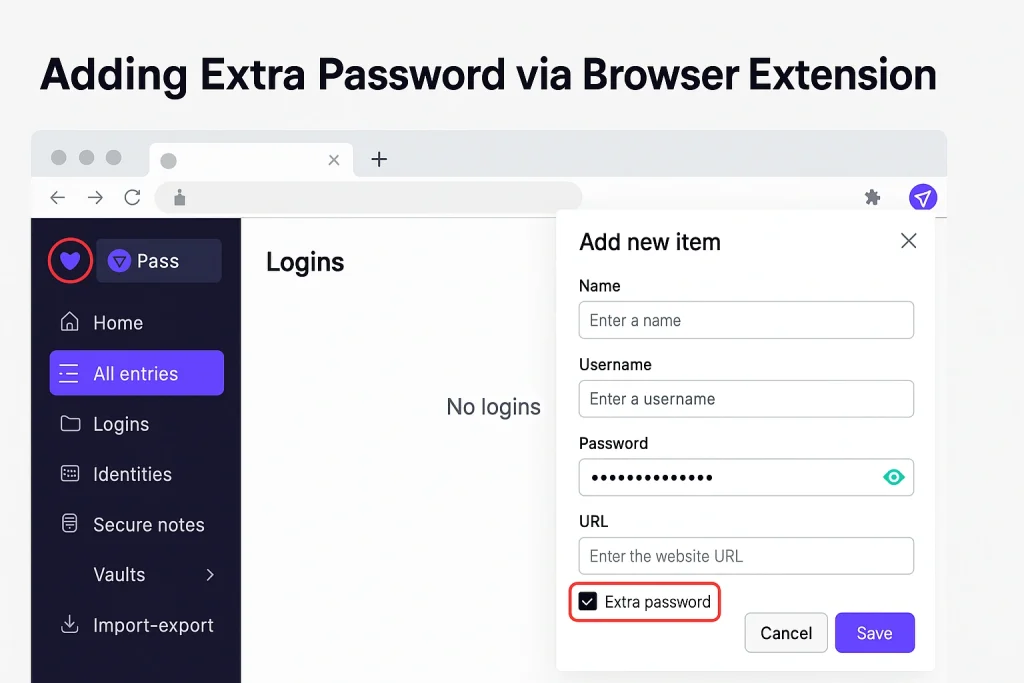This screenshot has height=683, width=1024.
Task: Close the Add new item dialog
Action: (x=908, y=241)
